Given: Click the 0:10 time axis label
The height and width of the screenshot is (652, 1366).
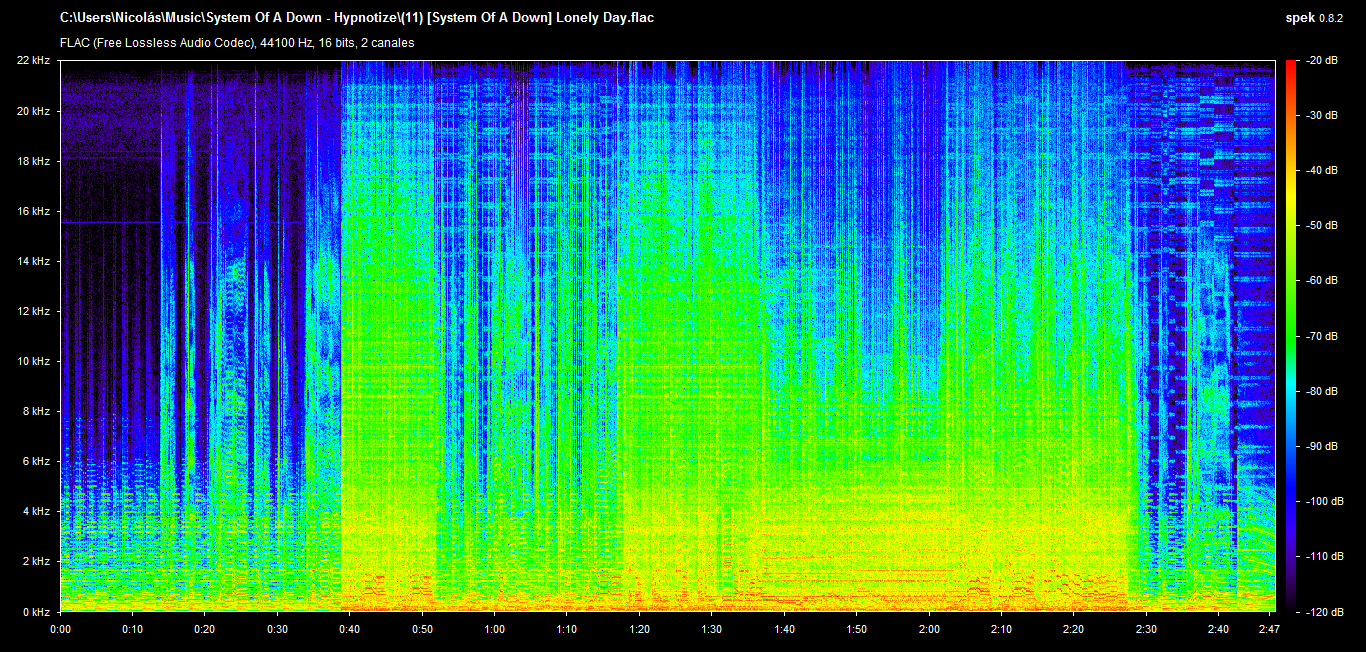Looking at the screenshot, I should tap(132, 629).
